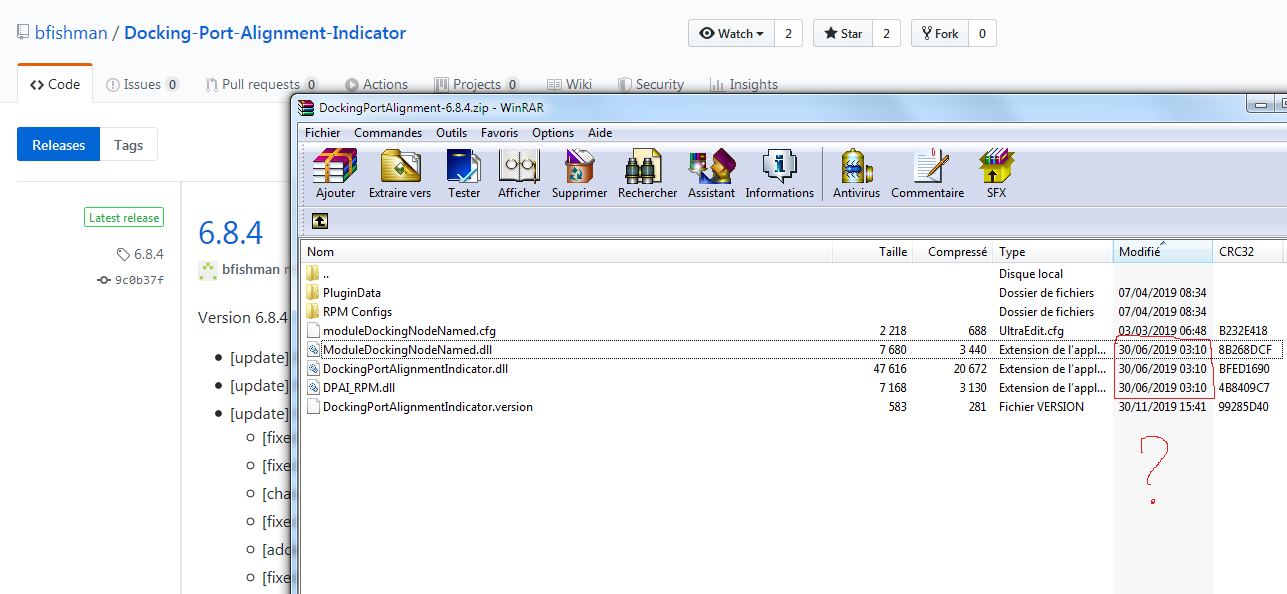Select the Ajouter (Add) tool in WinRAR
This screenshot has width=1287, height=594.
335,172
